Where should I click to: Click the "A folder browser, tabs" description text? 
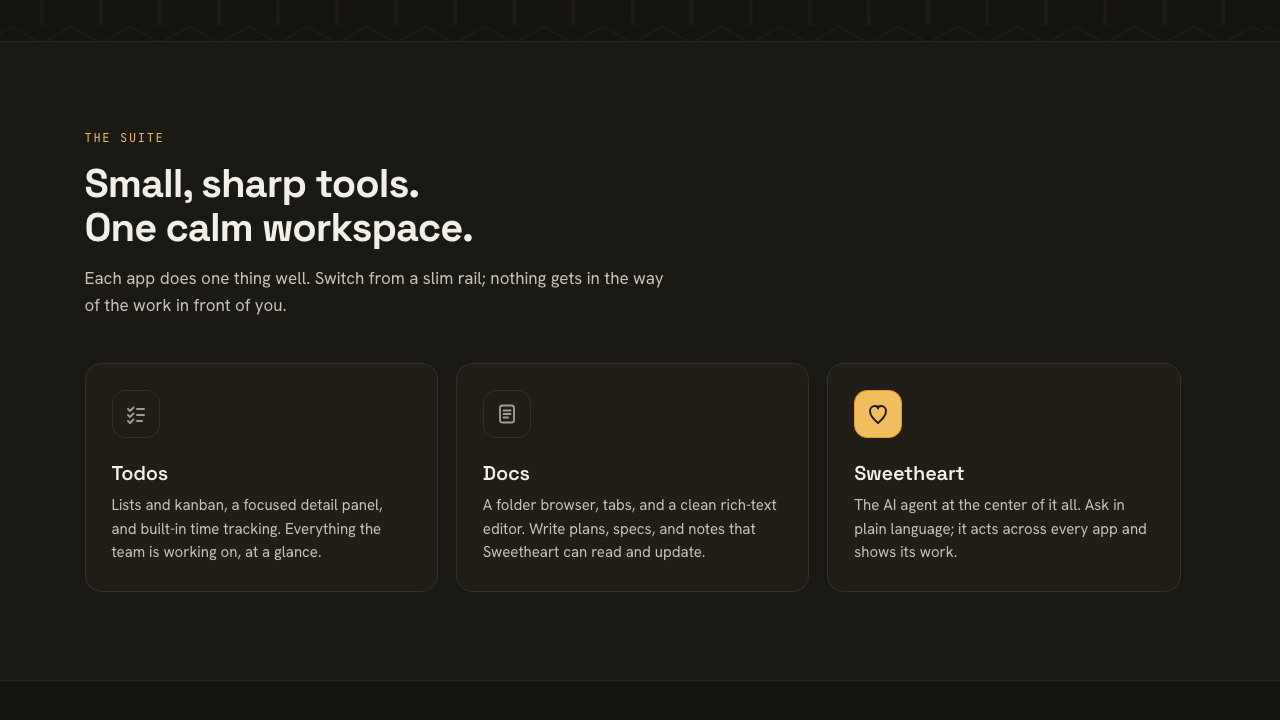(630, 528)
